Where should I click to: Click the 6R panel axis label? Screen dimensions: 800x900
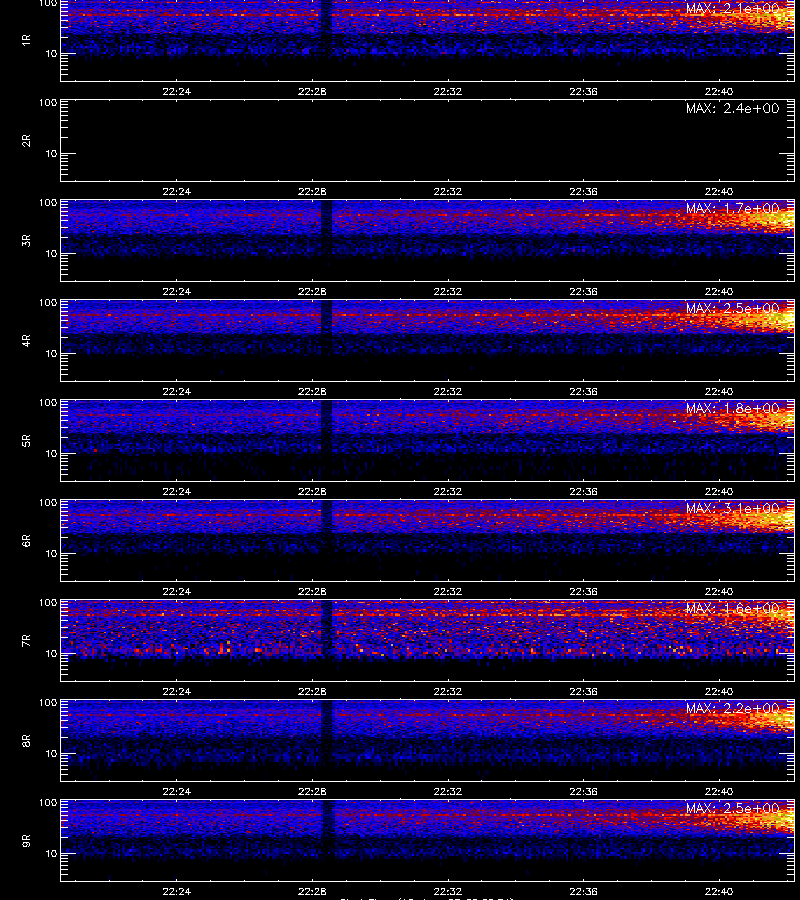point(26,541)
